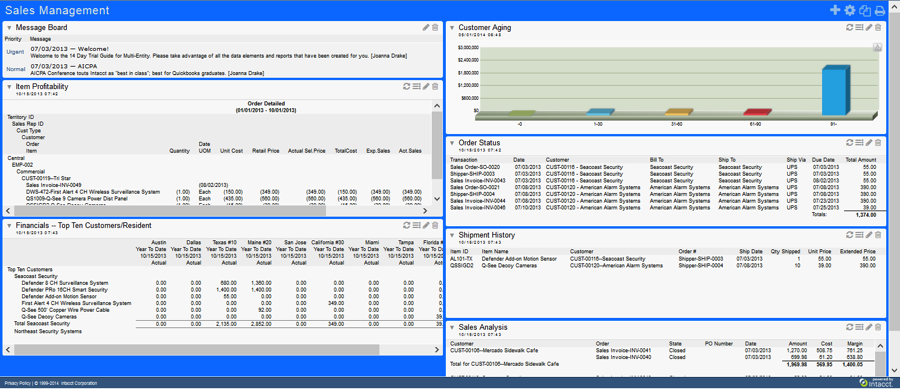Screen dimensions: 900x389
Task: Edit the Order Status panel
Action: pyautogui.click(x=869, y=142)
